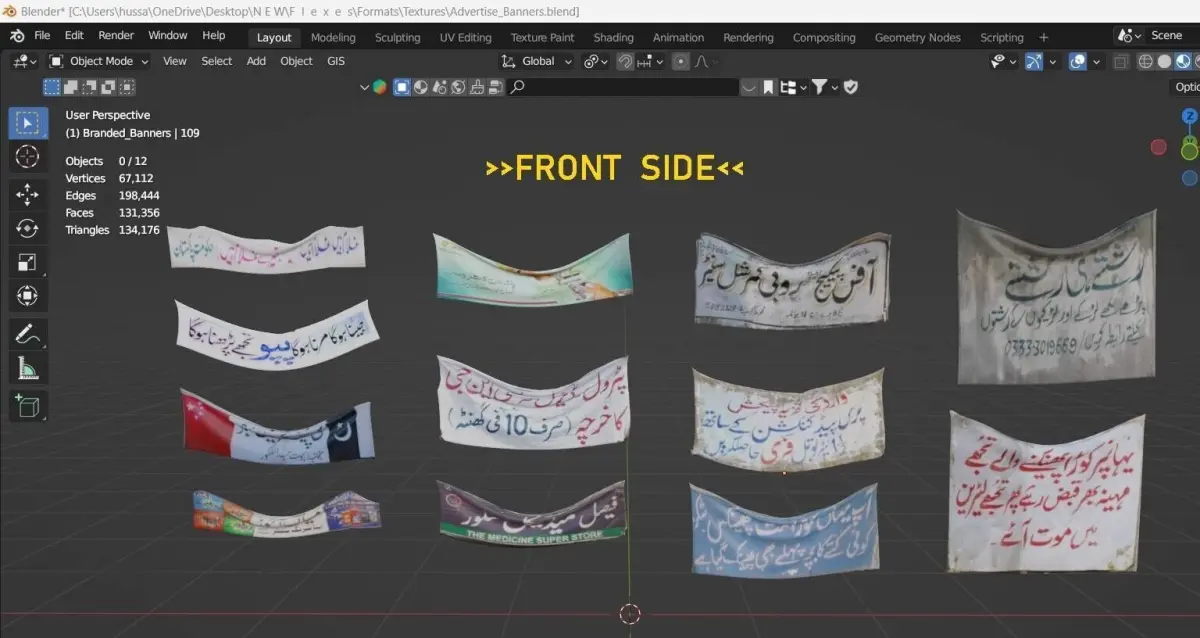Select the Add Cube tool
Image resolution: width=1200 pixels, height=638 pixels.
coord(28,406)
